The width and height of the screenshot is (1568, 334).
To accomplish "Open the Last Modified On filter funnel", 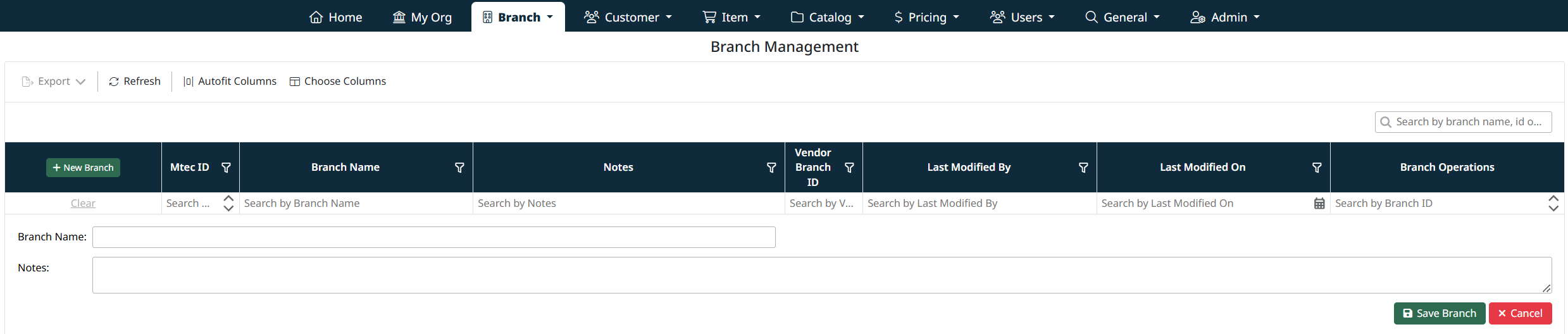I will pos(1317,168).
